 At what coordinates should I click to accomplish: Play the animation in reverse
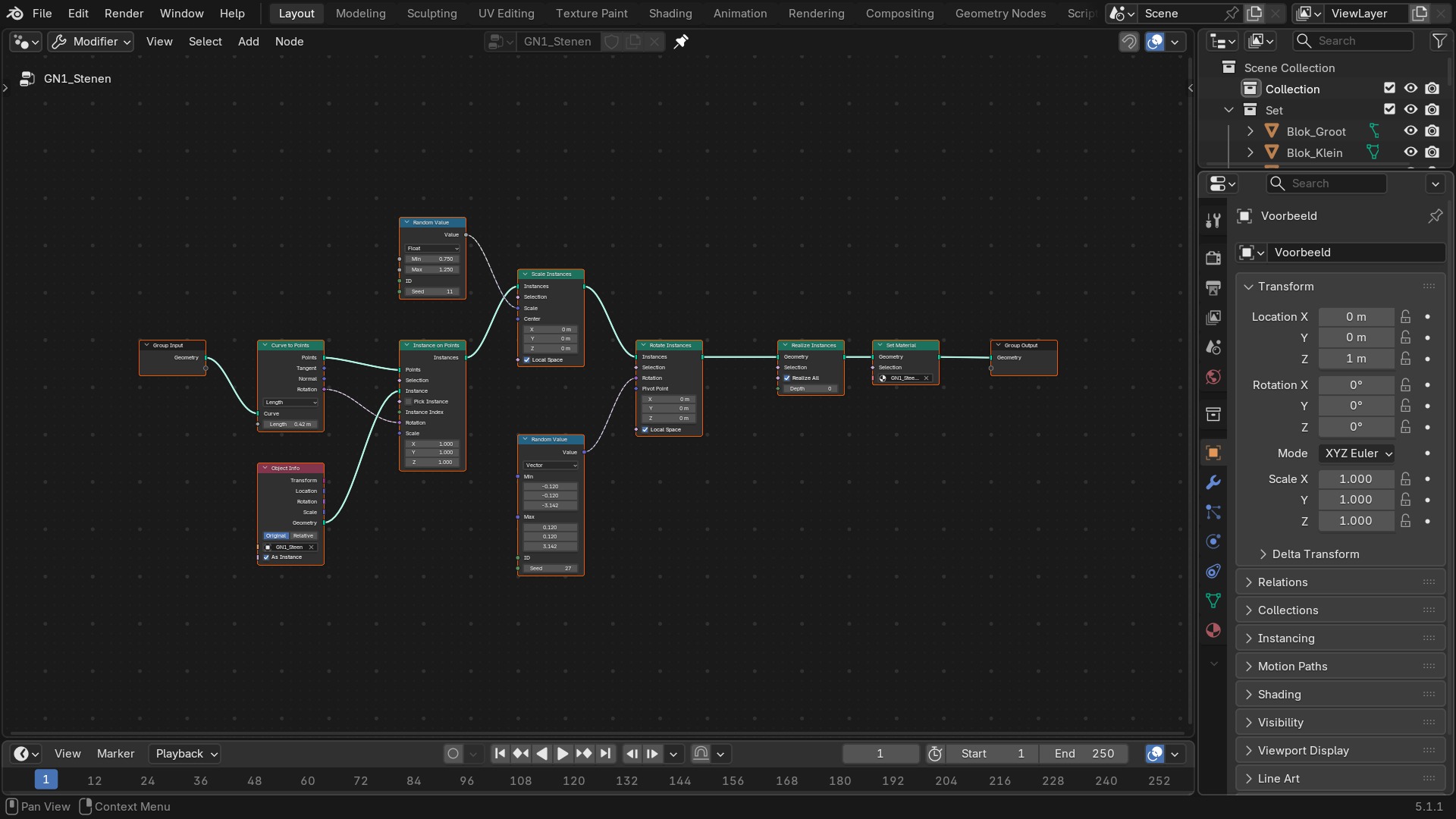[541, 754]
